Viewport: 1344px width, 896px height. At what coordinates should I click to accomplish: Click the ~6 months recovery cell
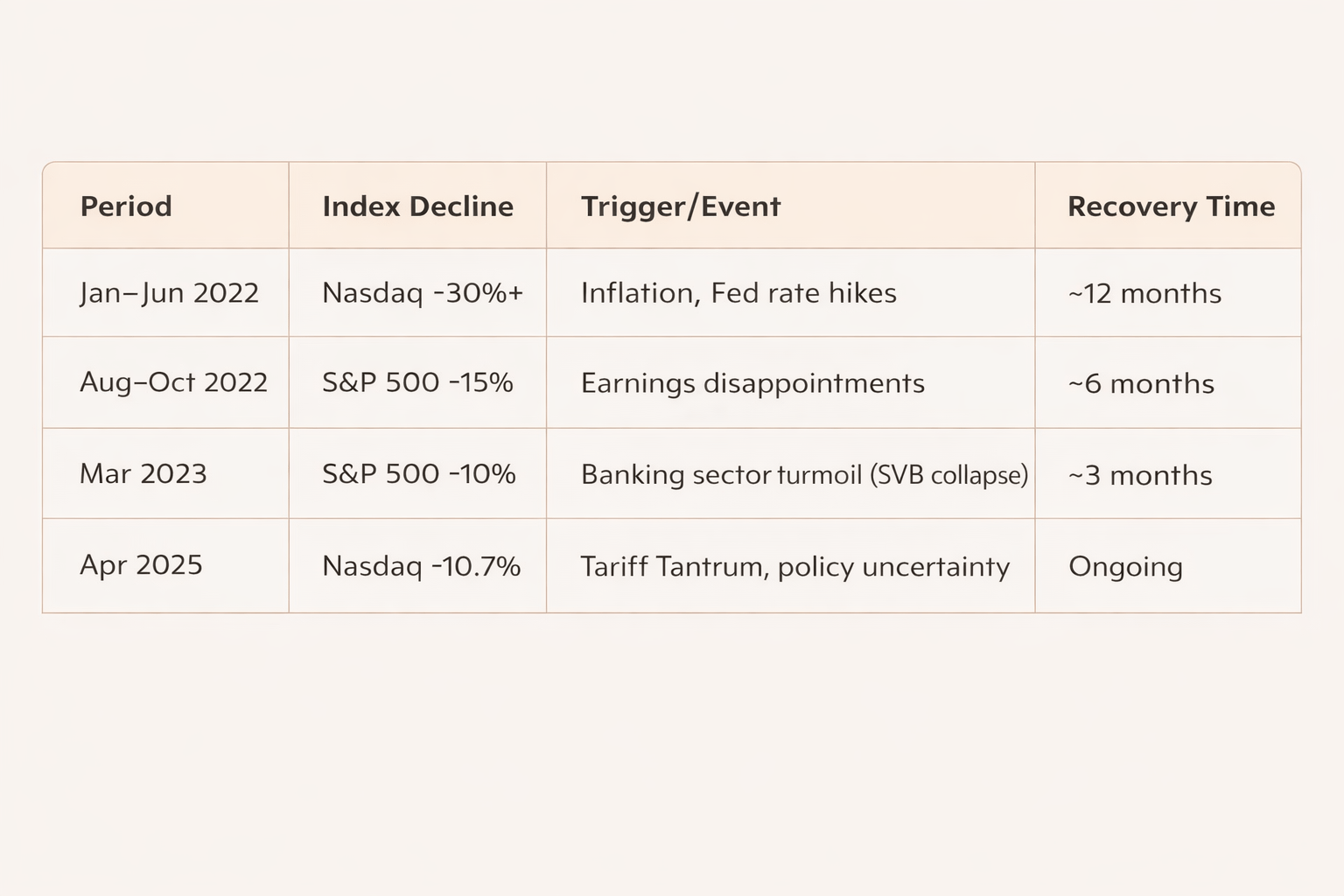(1141, 383)
